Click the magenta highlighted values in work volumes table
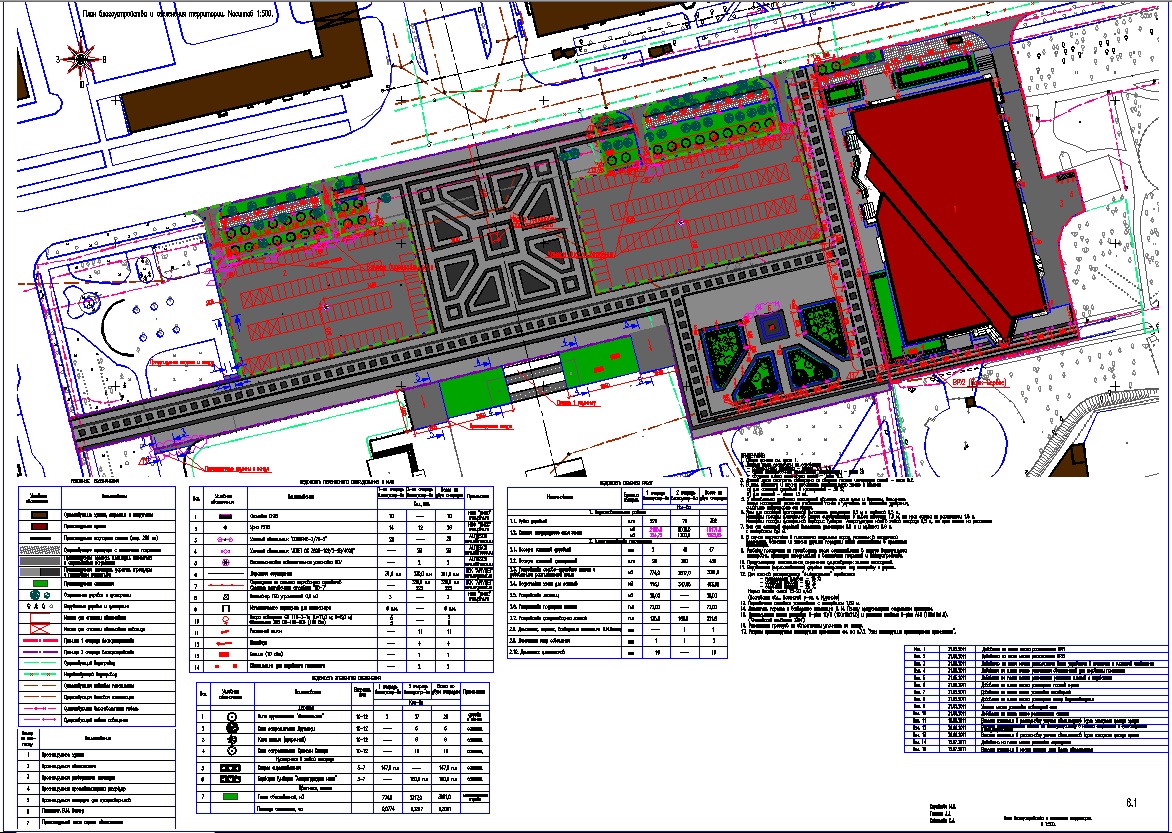Viewport: 1172px width, 833px height. coord(656,534)
